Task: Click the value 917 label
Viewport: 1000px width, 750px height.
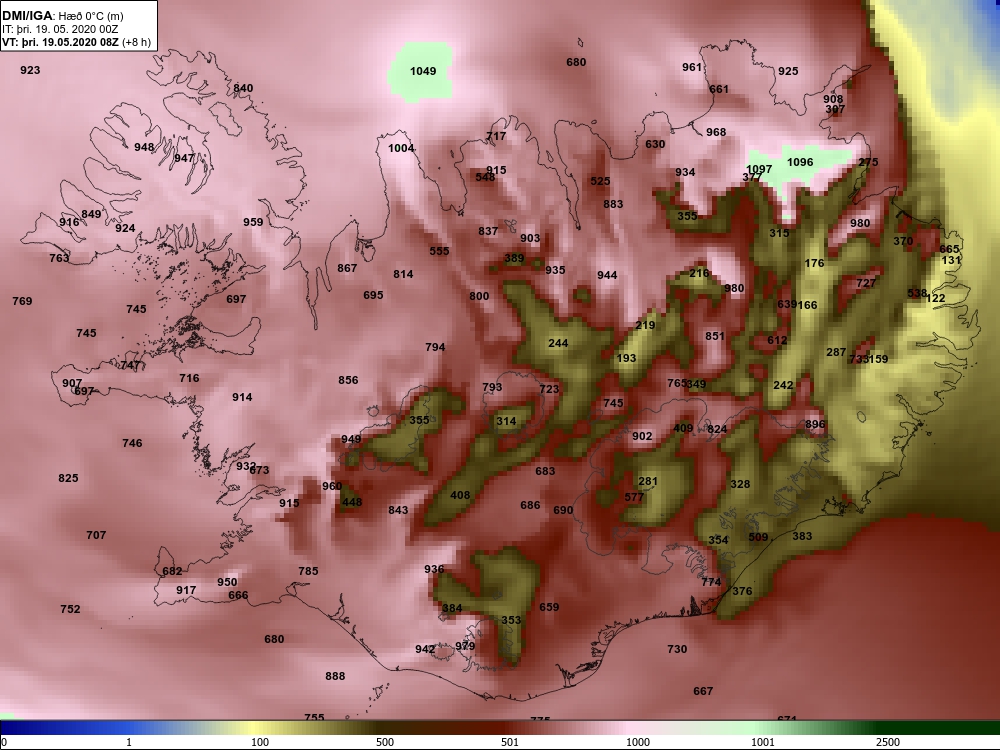Action: coord(186,590)
